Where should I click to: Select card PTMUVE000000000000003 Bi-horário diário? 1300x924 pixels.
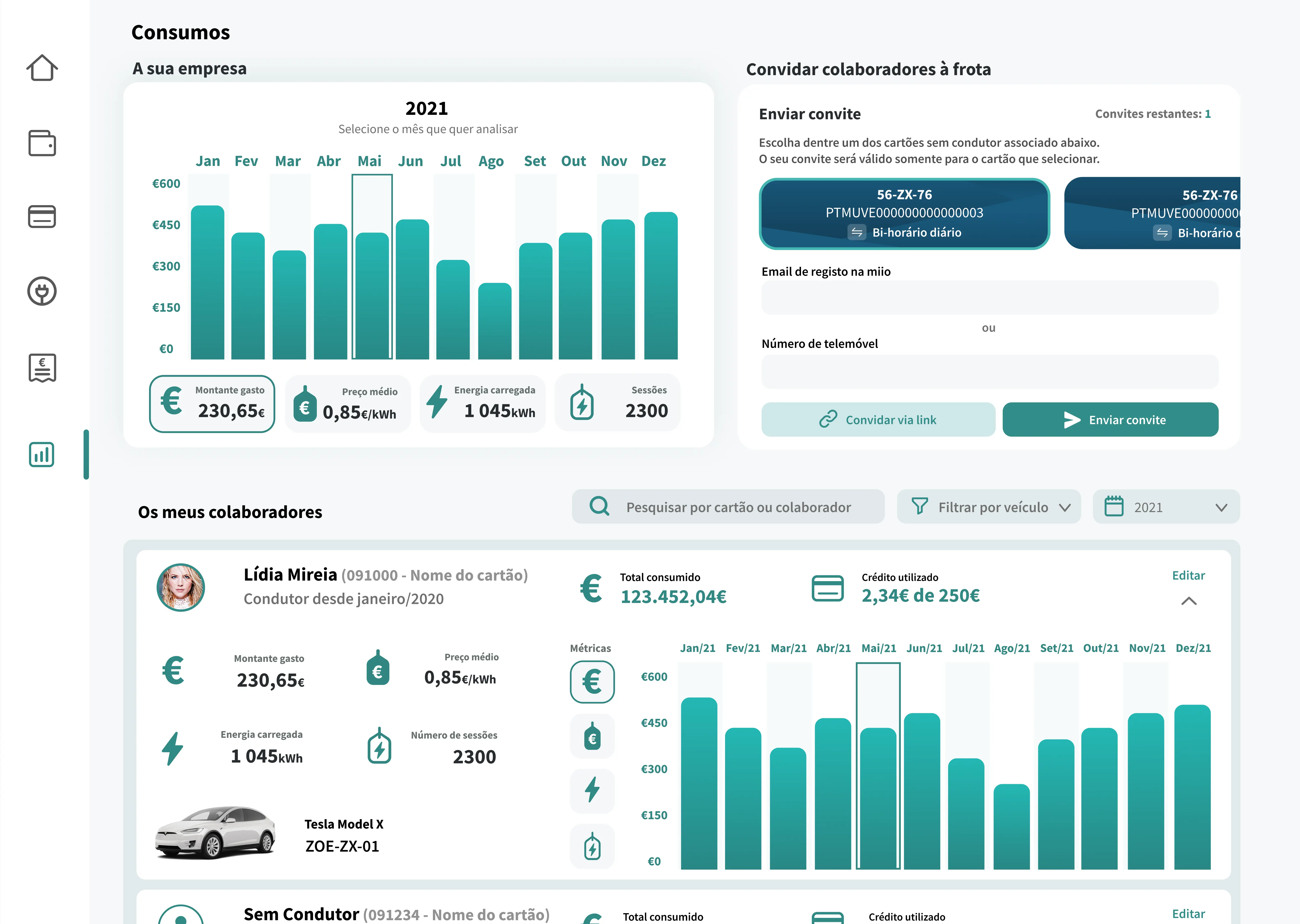click(x=904, y=213)
